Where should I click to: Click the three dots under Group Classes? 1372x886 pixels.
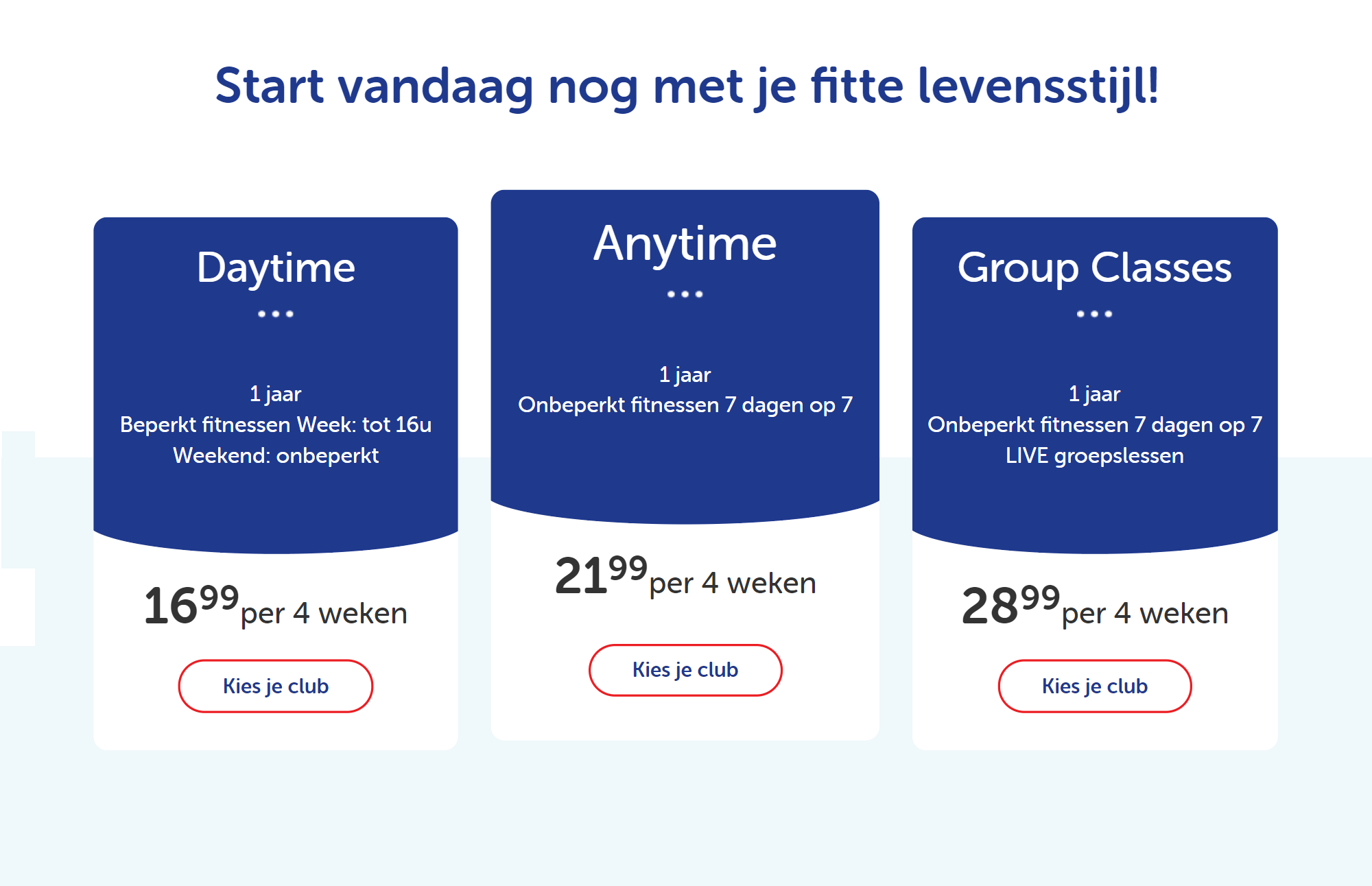point(1095,314)
